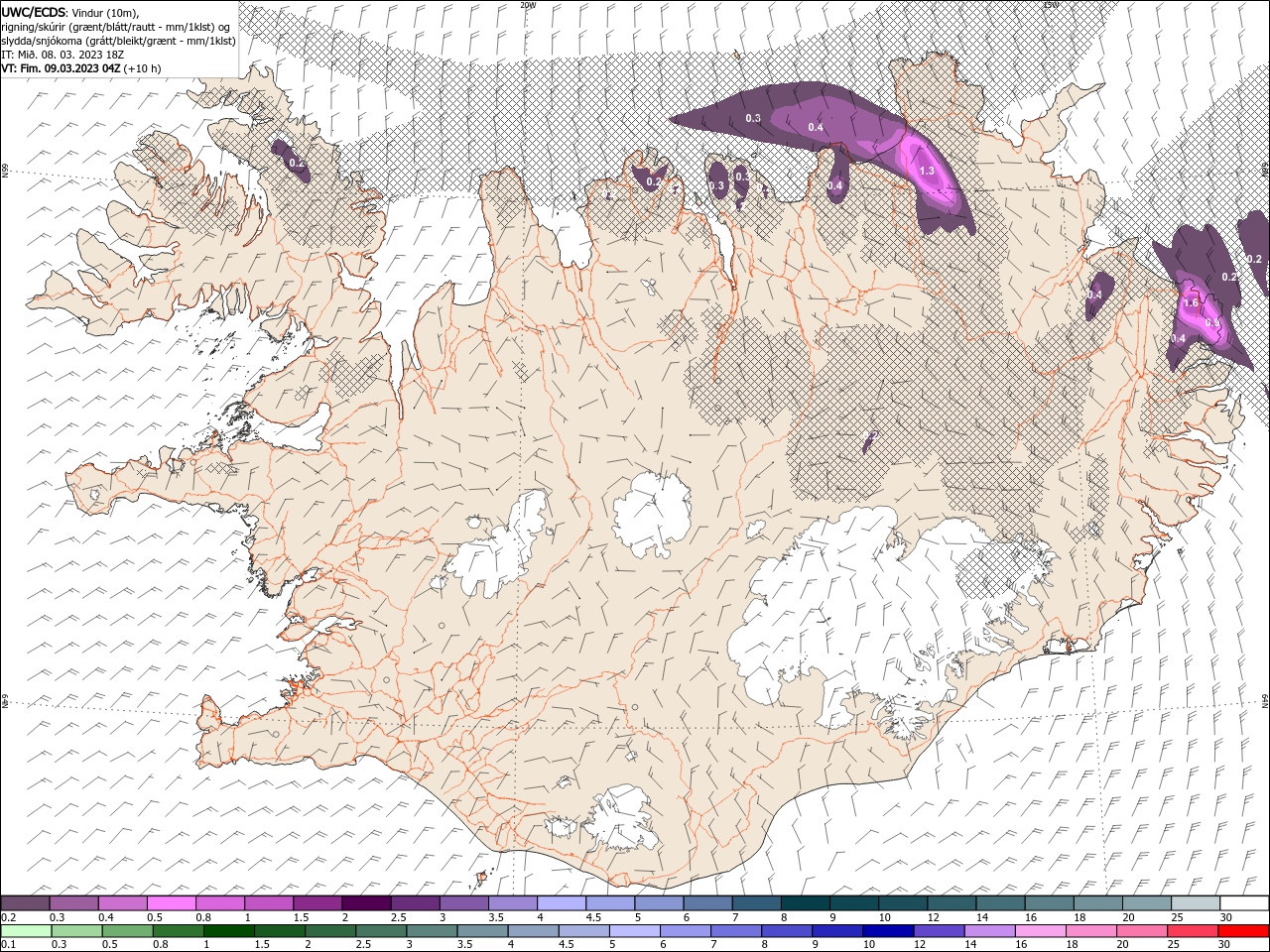
Task: Click the 0.2 label in the upper legend
Action: coord(8,917)
